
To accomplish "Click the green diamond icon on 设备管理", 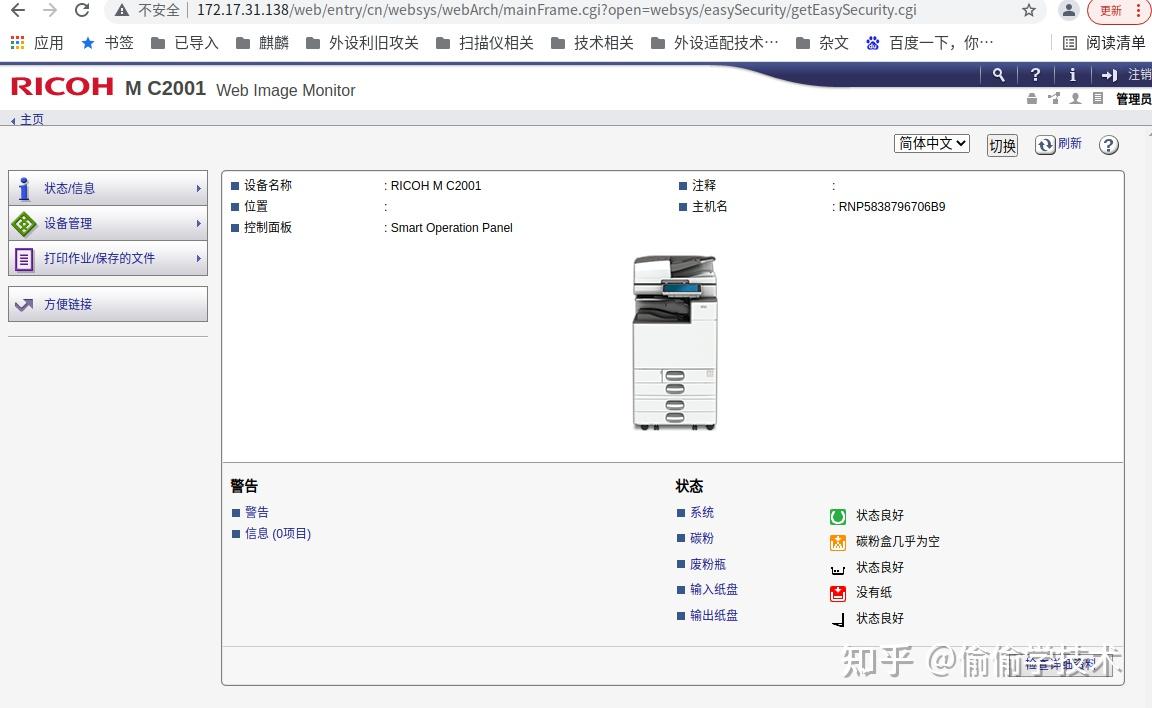I will [x=24, y=224].
